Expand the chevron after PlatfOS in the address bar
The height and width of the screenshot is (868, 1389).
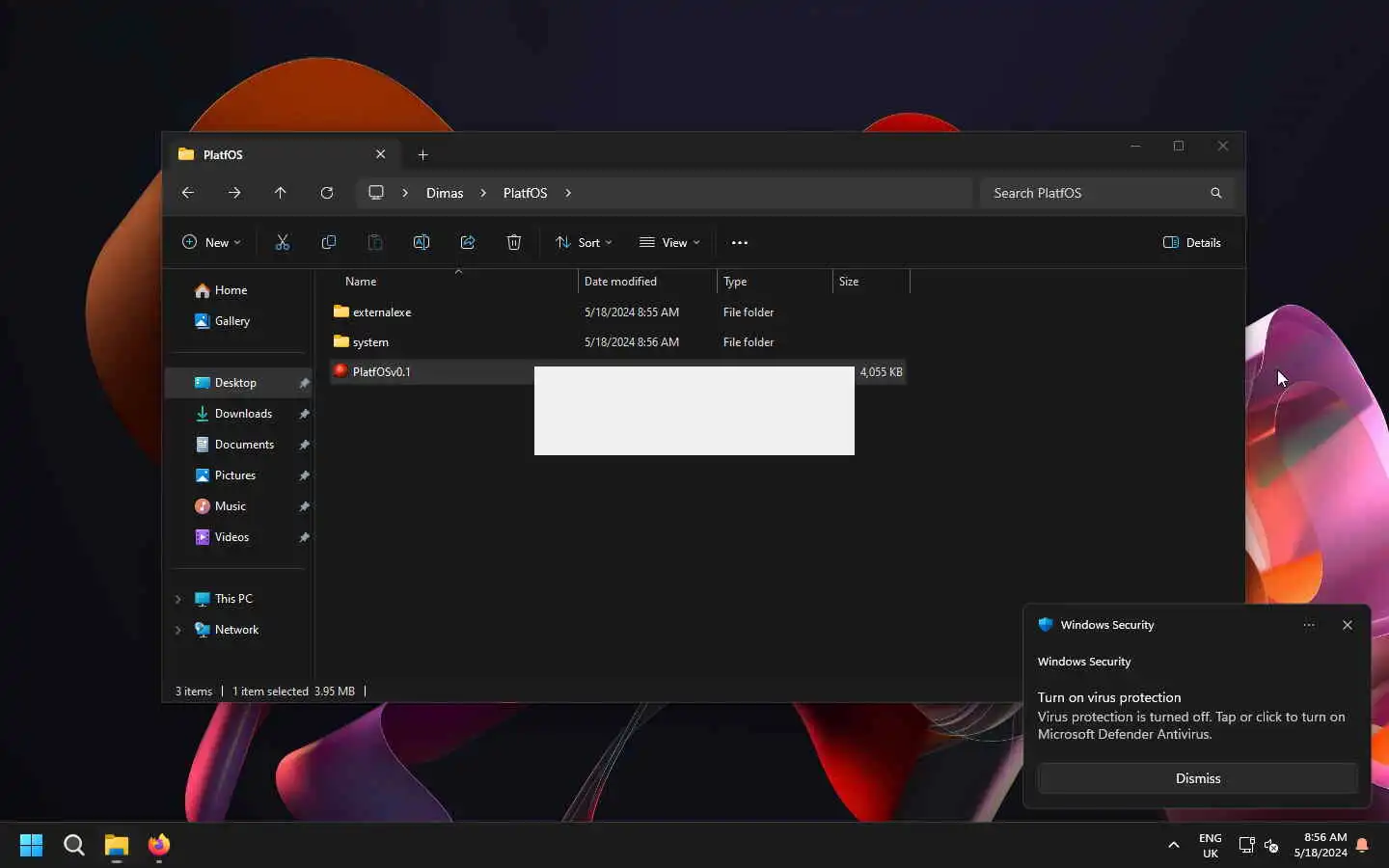pos(568,193)
